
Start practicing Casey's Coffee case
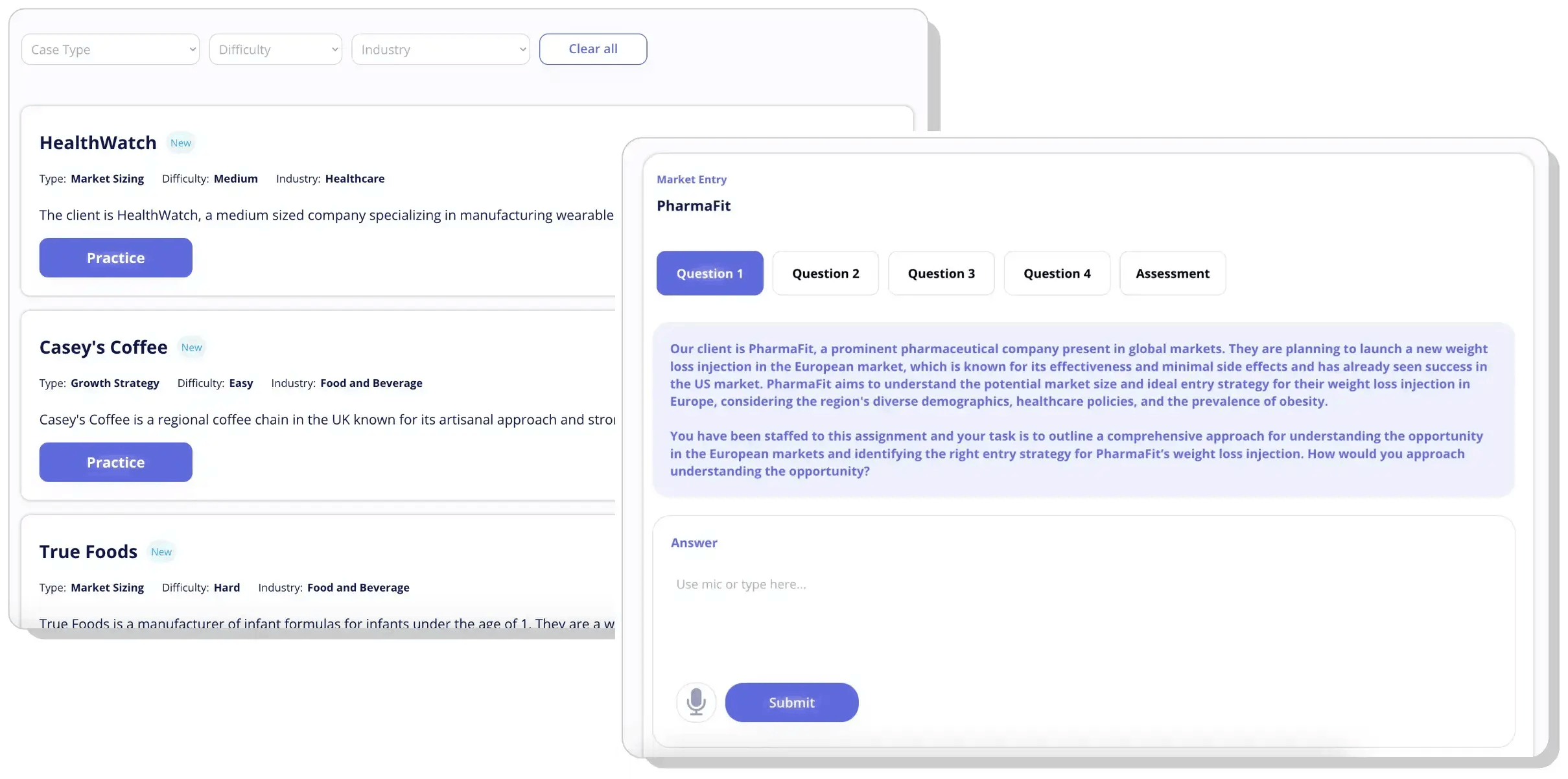115,462
